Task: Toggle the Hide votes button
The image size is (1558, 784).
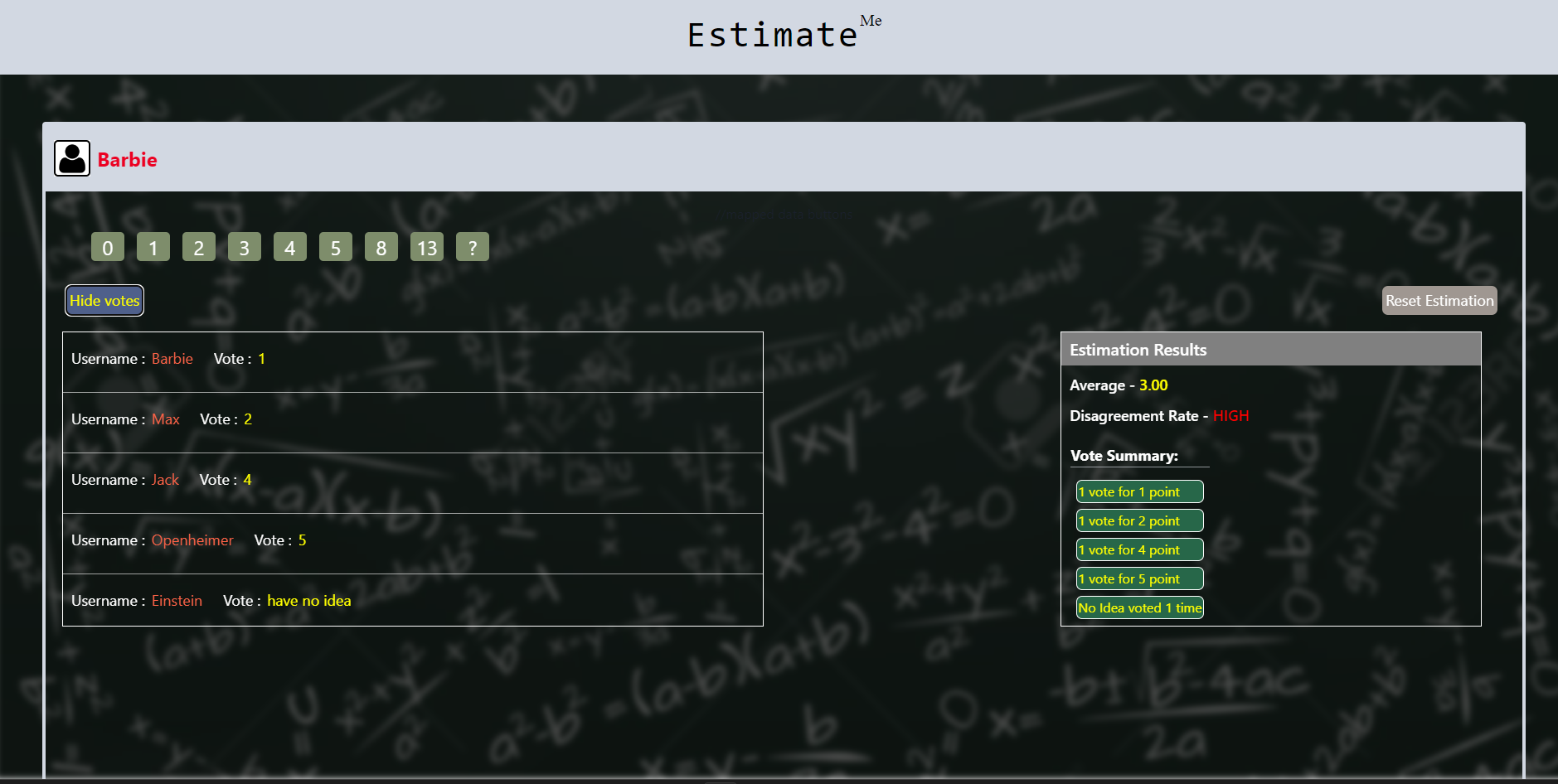Action: (x=104, y=301)
